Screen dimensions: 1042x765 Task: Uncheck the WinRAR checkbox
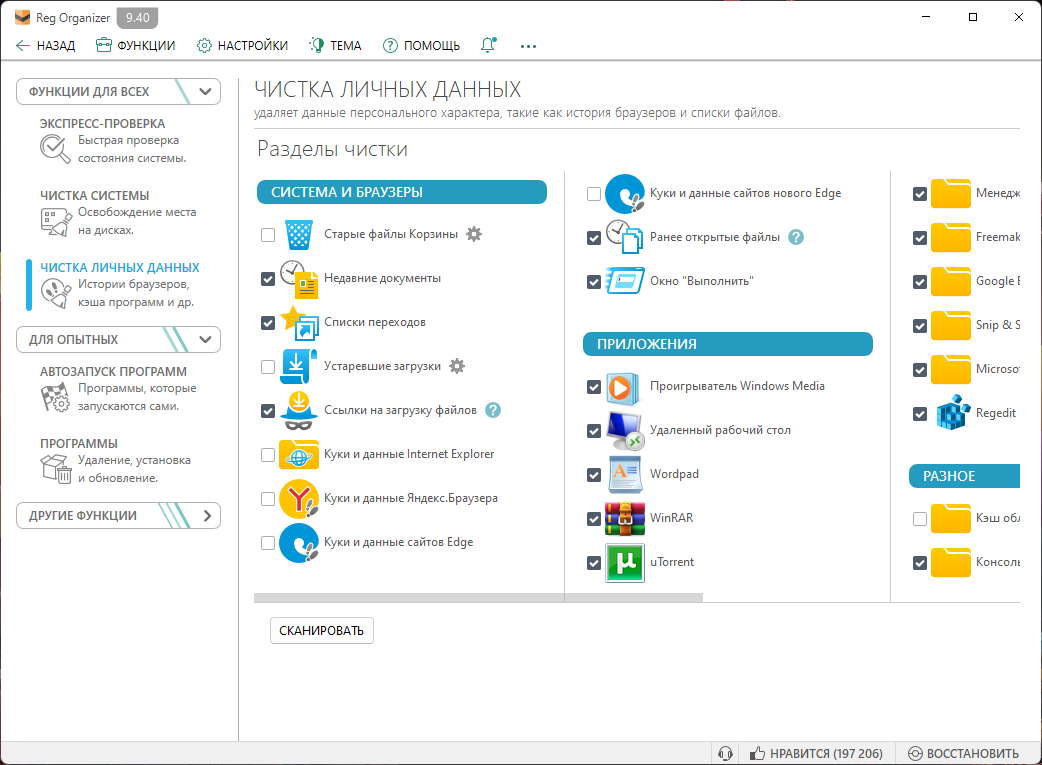pyautogui.click(x=594, y=519)
